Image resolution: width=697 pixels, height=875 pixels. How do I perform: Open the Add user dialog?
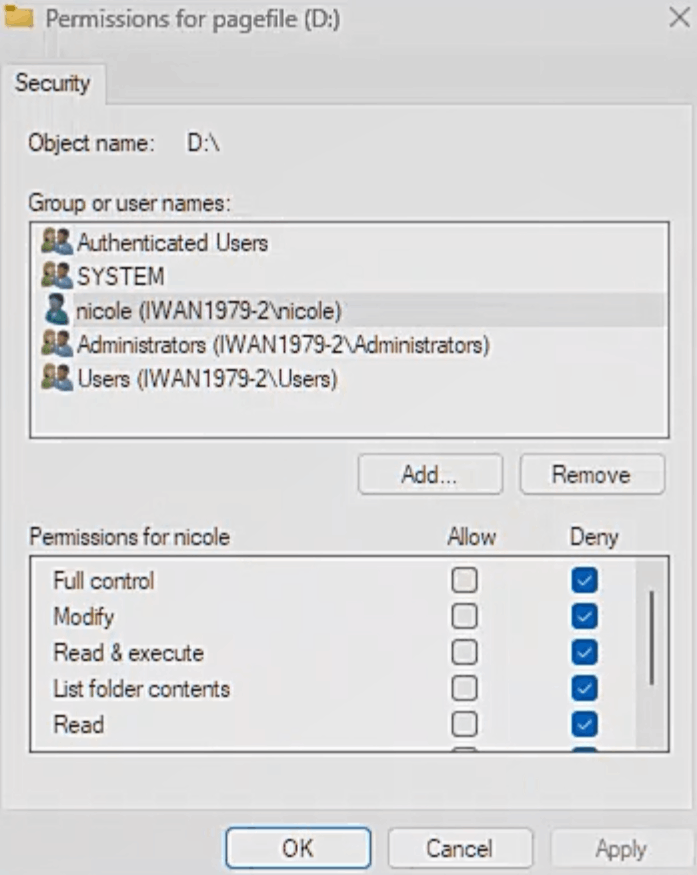(430, 474)
